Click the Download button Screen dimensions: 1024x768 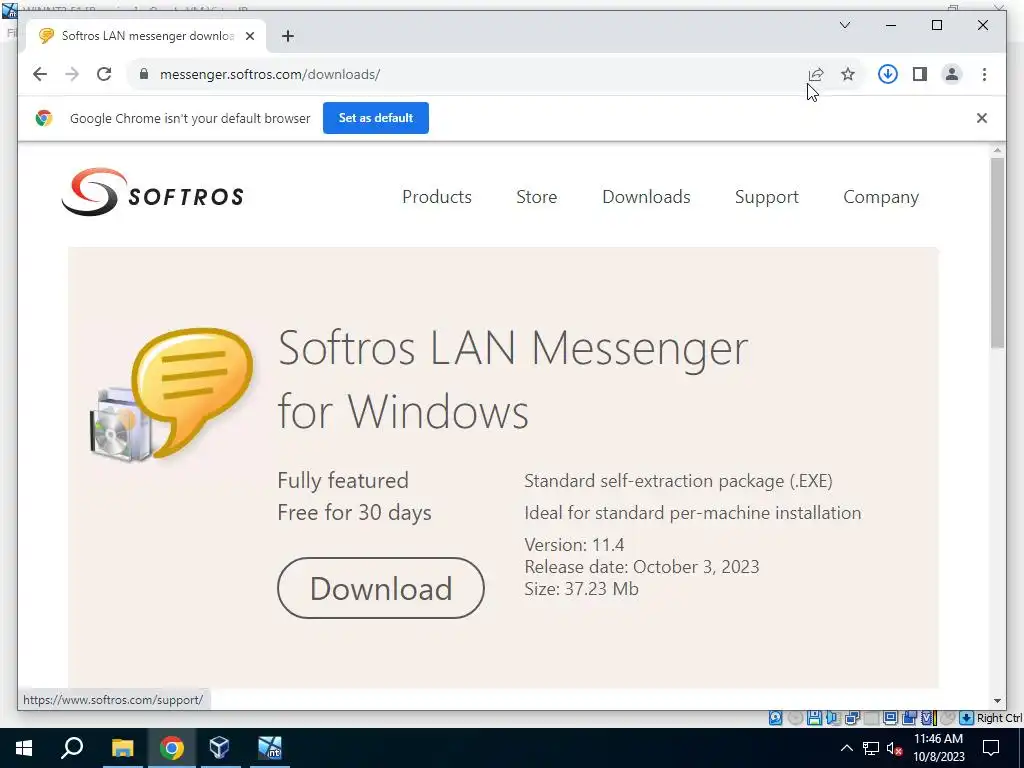click(x=381, y=588)
